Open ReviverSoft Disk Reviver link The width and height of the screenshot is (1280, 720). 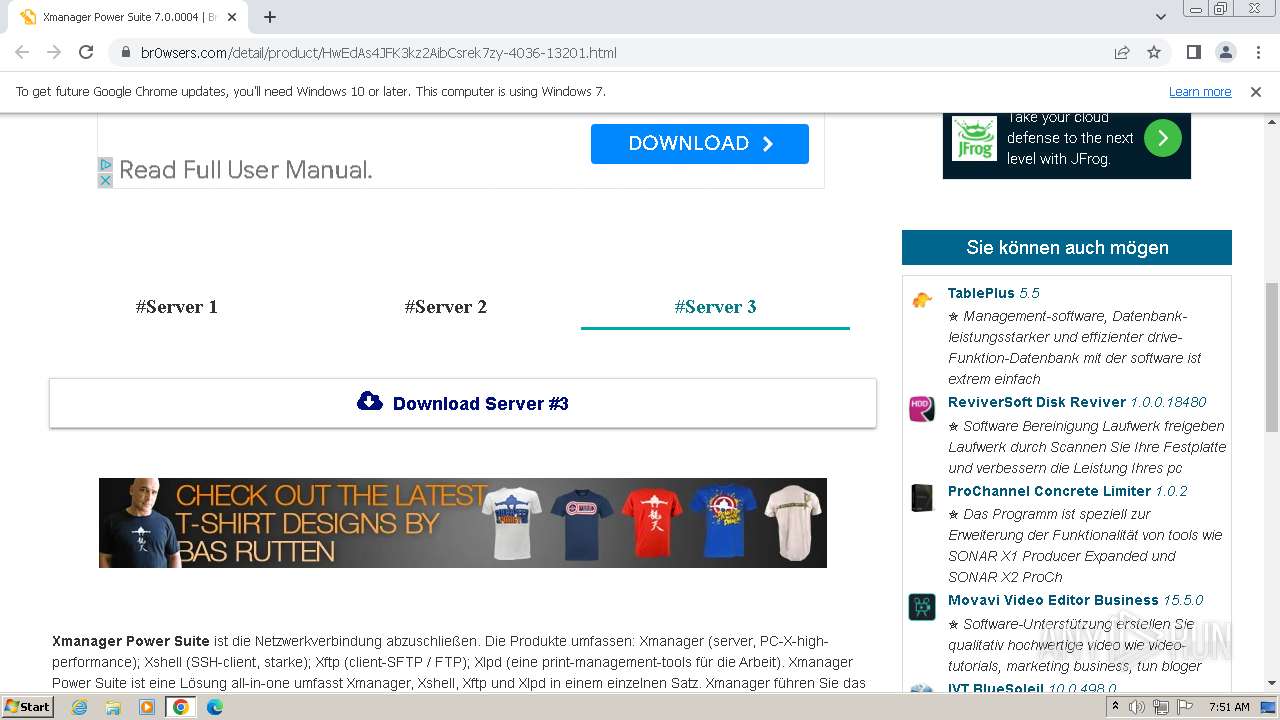tap(1077, 402)
